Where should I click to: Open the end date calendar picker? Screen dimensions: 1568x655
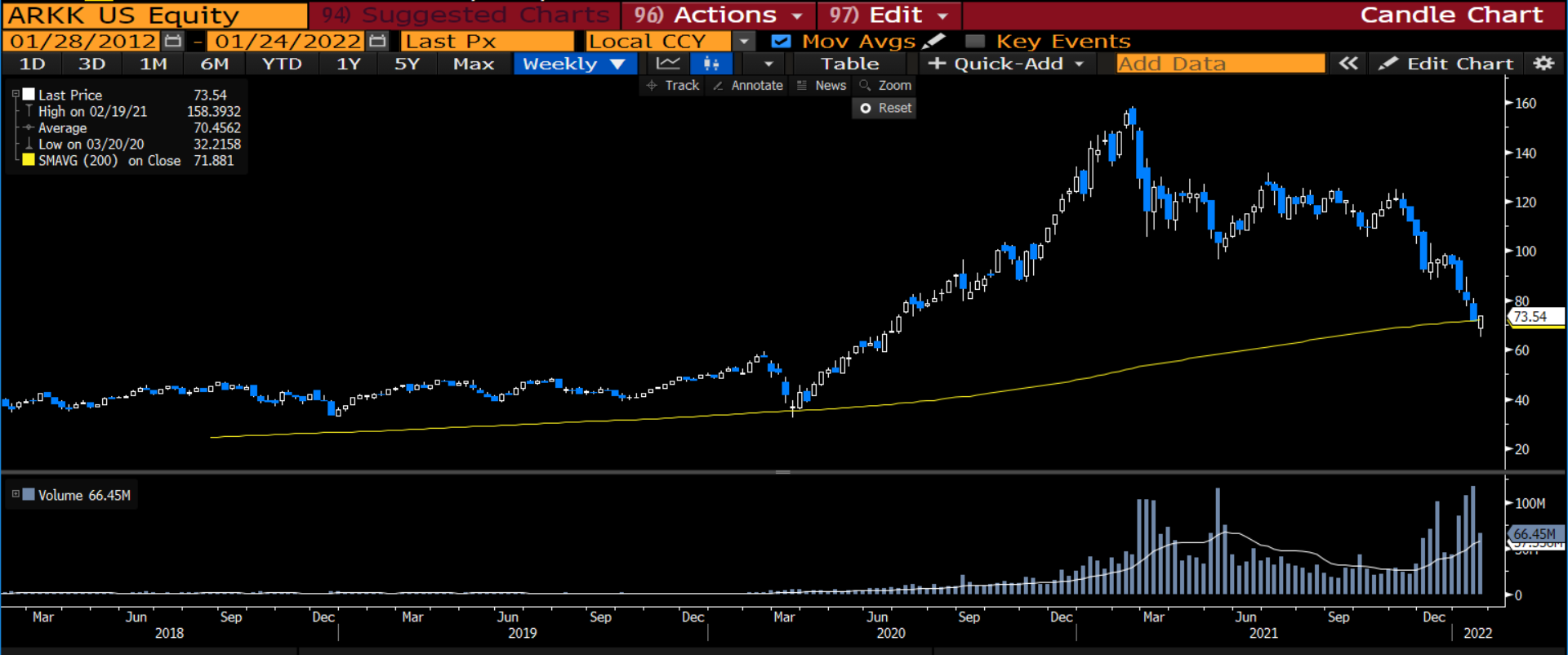377,41
